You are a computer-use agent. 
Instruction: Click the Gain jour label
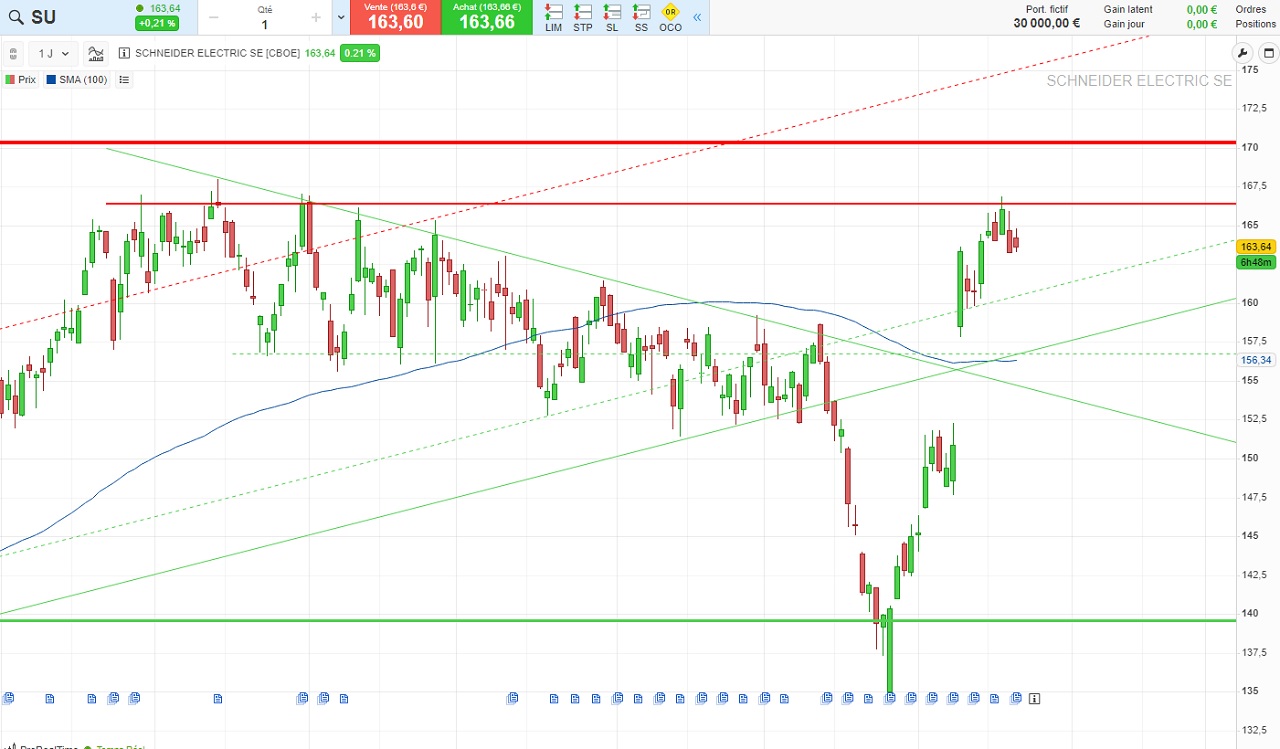tap(1124, 24)
